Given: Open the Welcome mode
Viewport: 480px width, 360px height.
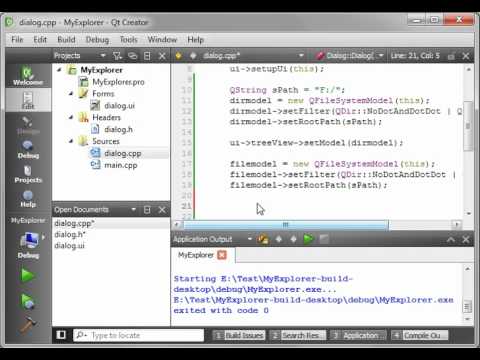Looking at the screenshot, I should tap(28, 76).
